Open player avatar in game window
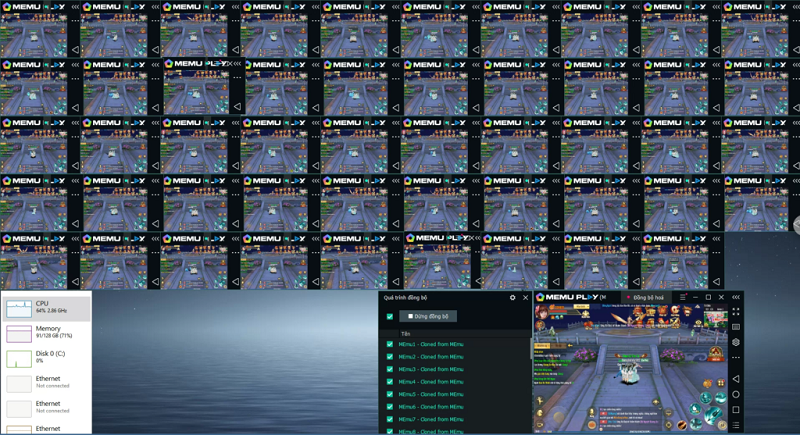 point(543,312)
